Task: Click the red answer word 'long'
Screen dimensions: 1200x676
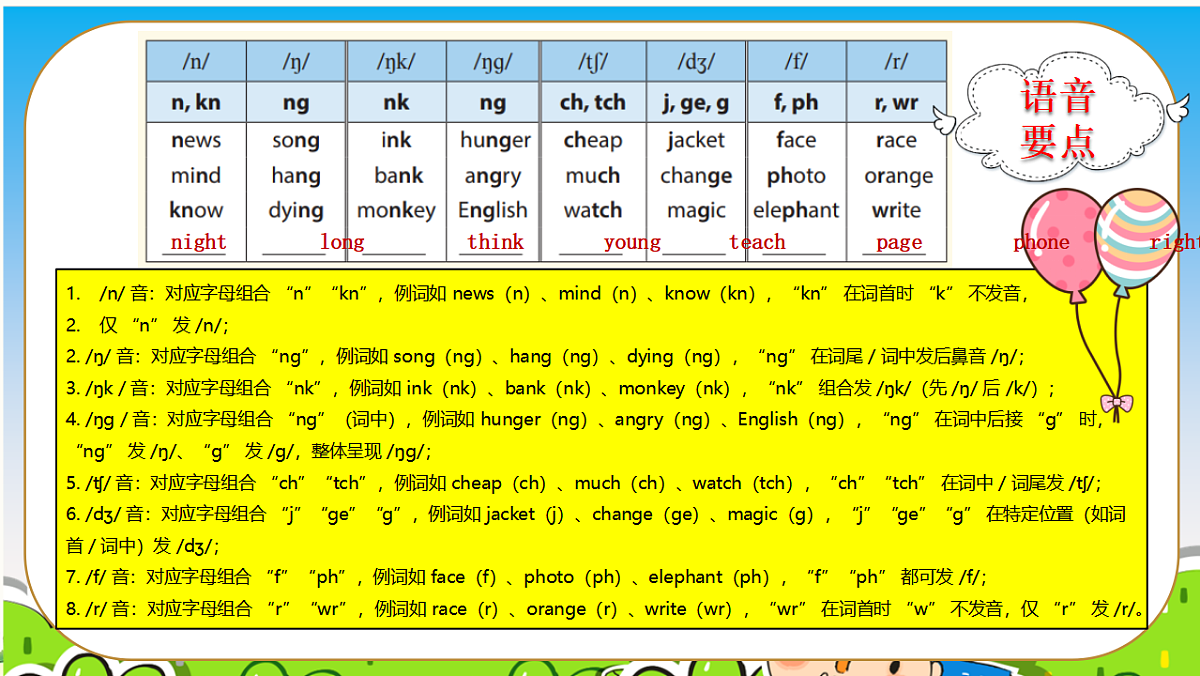Action: pos(342,242)
